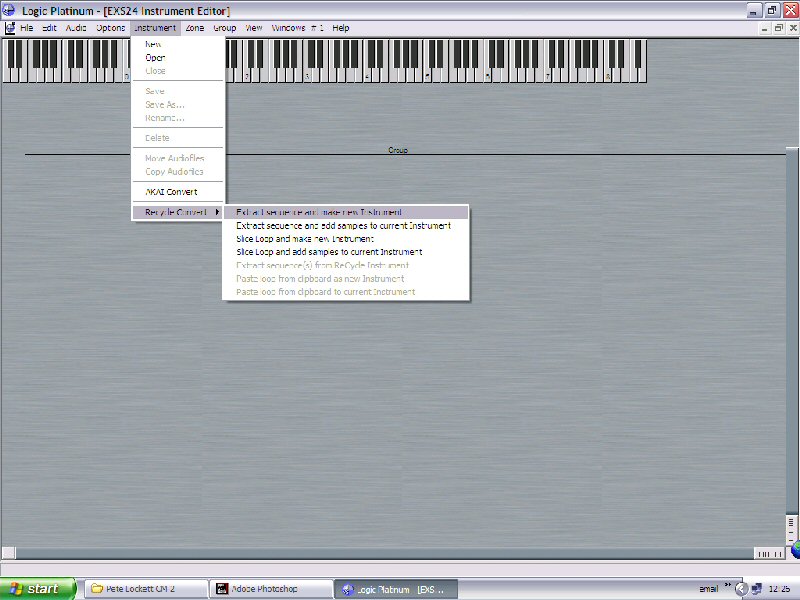The width and height of the screenshot is (800, 600).
Task: Open the Pete Lockett CM 2 folder in taskbar
Action: pos(145,589)
